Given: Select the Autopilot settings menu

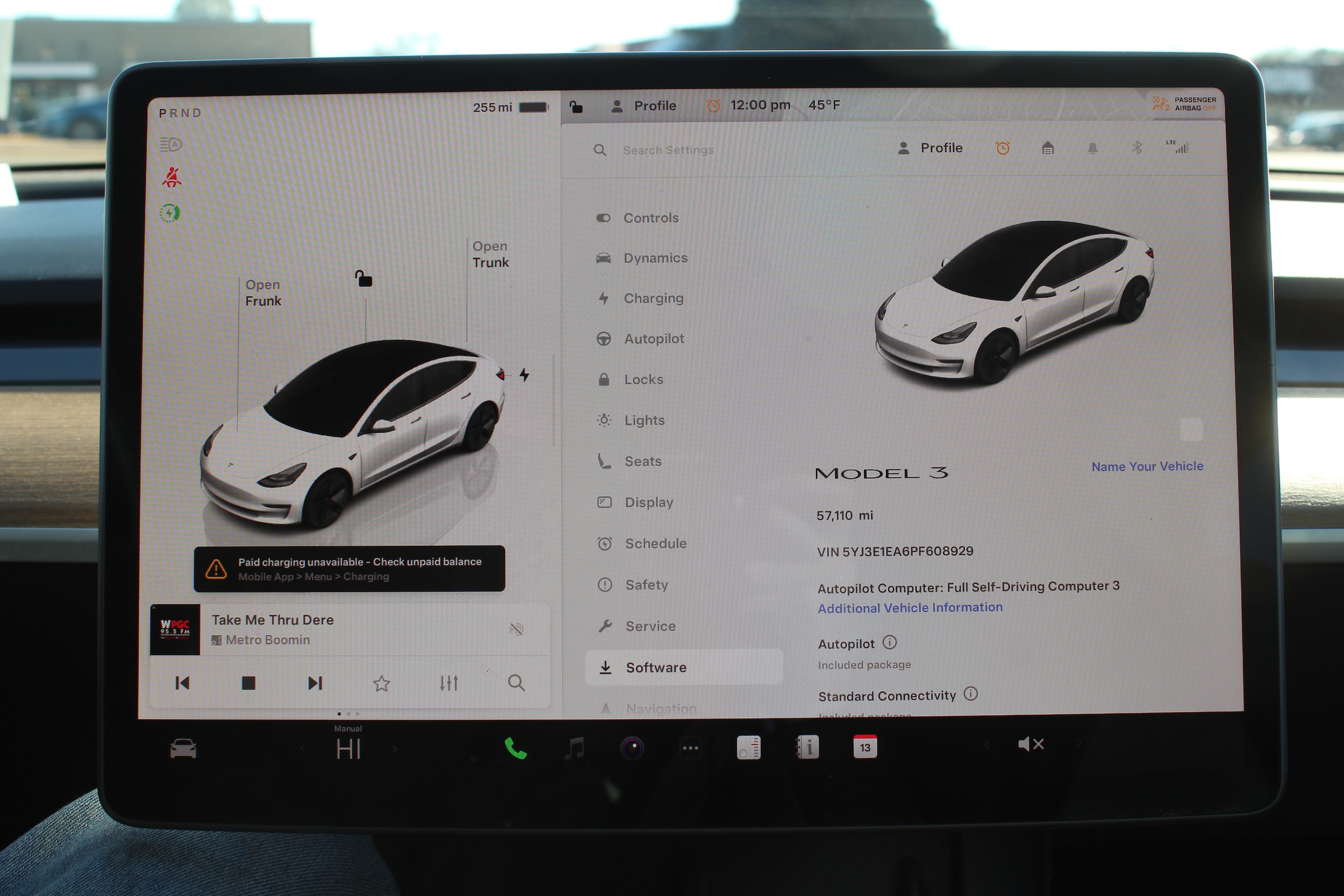Looking at the screenshot, I should point(653,339).
